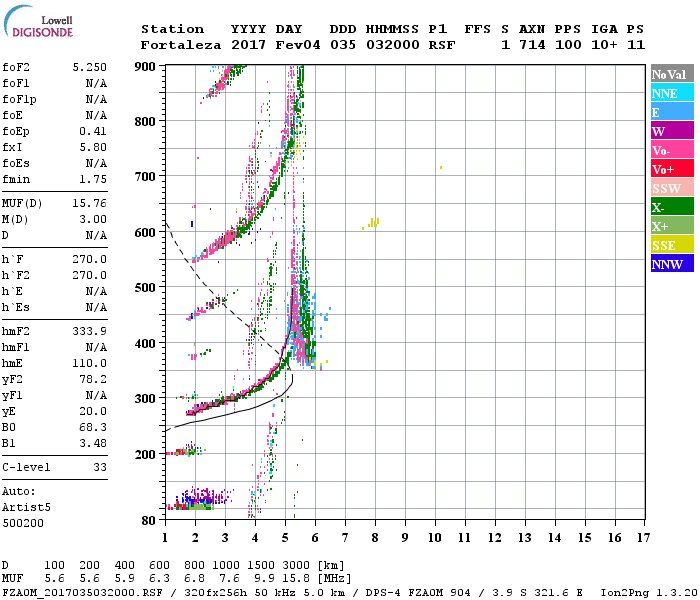Click the B0 value 68.3
Viewport: 700px width, 600px height.
tap(93, 427)
